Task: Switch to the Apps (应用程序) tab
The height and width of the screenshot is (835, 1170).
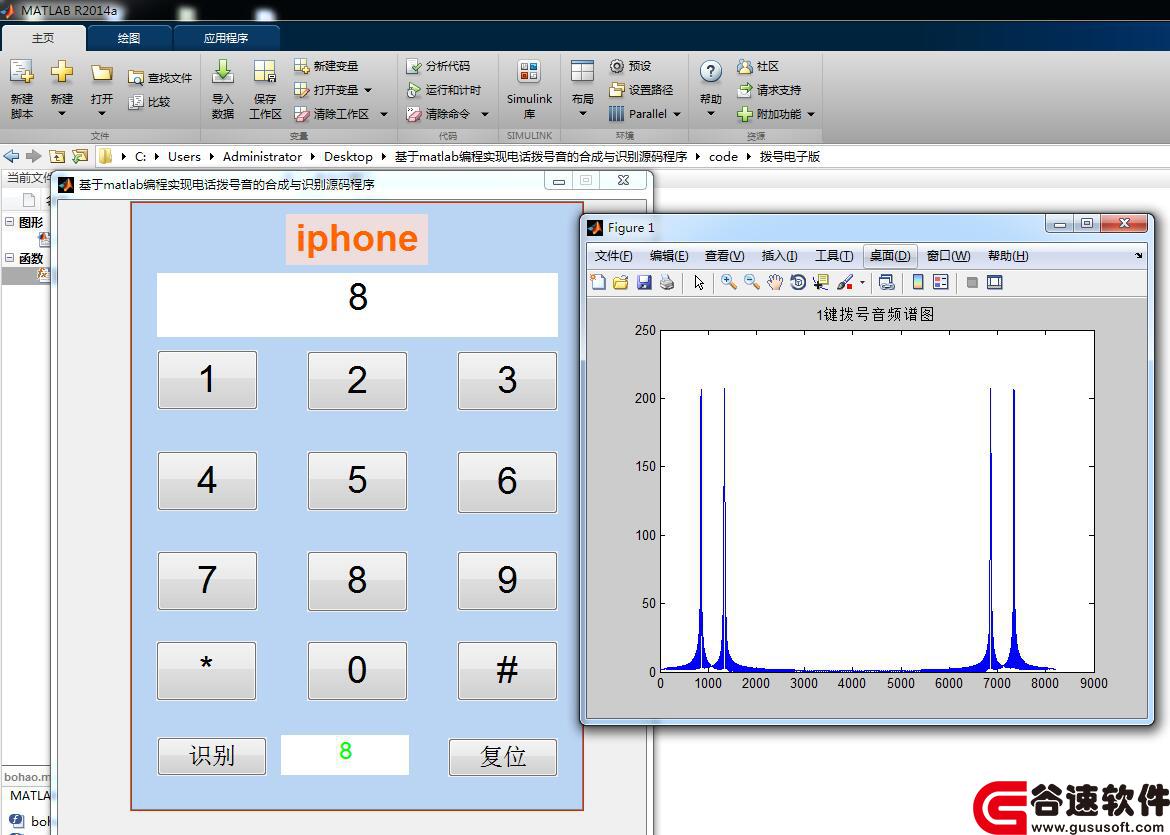Action: pos(226,38)
